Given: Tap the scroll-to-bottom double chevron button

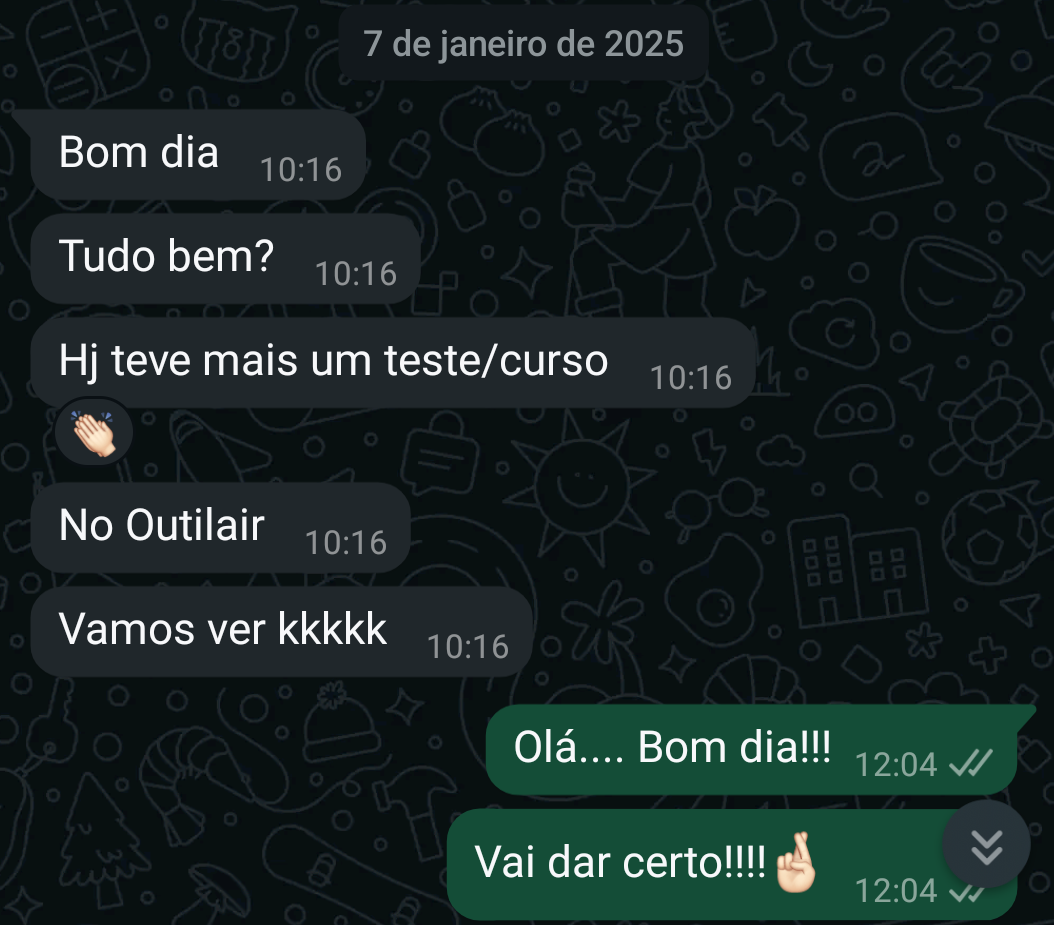Looking at the screenshot, I should [x=986, y=844].
